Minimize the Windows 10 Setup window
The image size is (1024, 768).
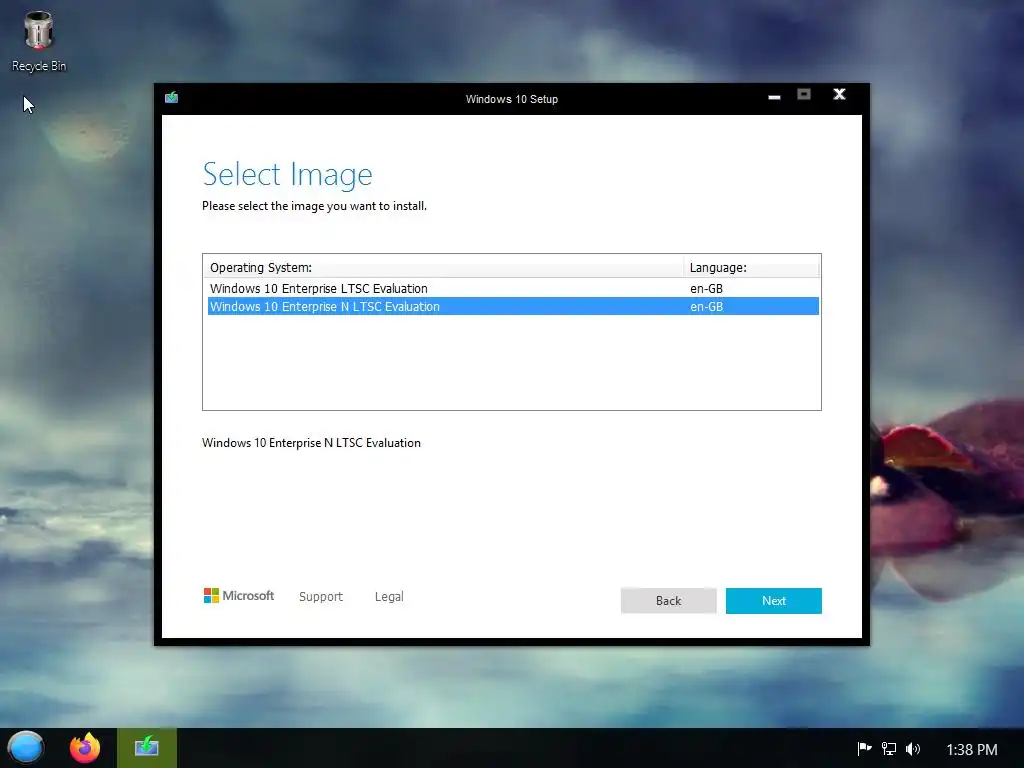774,96
